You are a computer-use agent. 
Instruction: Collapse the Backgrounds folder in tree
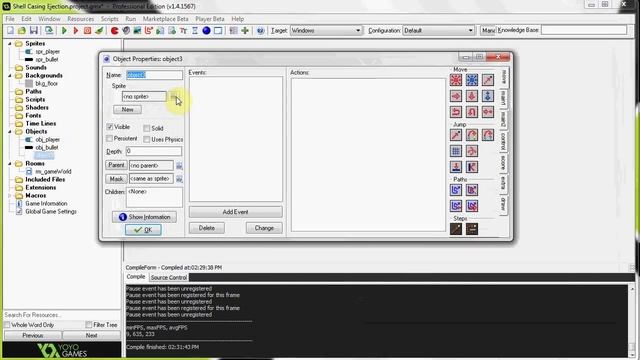click(x=10, y=76)
